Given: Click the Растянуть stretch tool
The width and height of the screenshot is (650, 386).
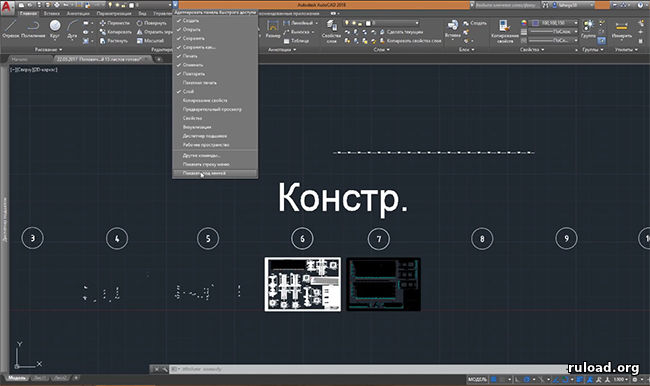Looking at the screenshot, I should [114, 41].
